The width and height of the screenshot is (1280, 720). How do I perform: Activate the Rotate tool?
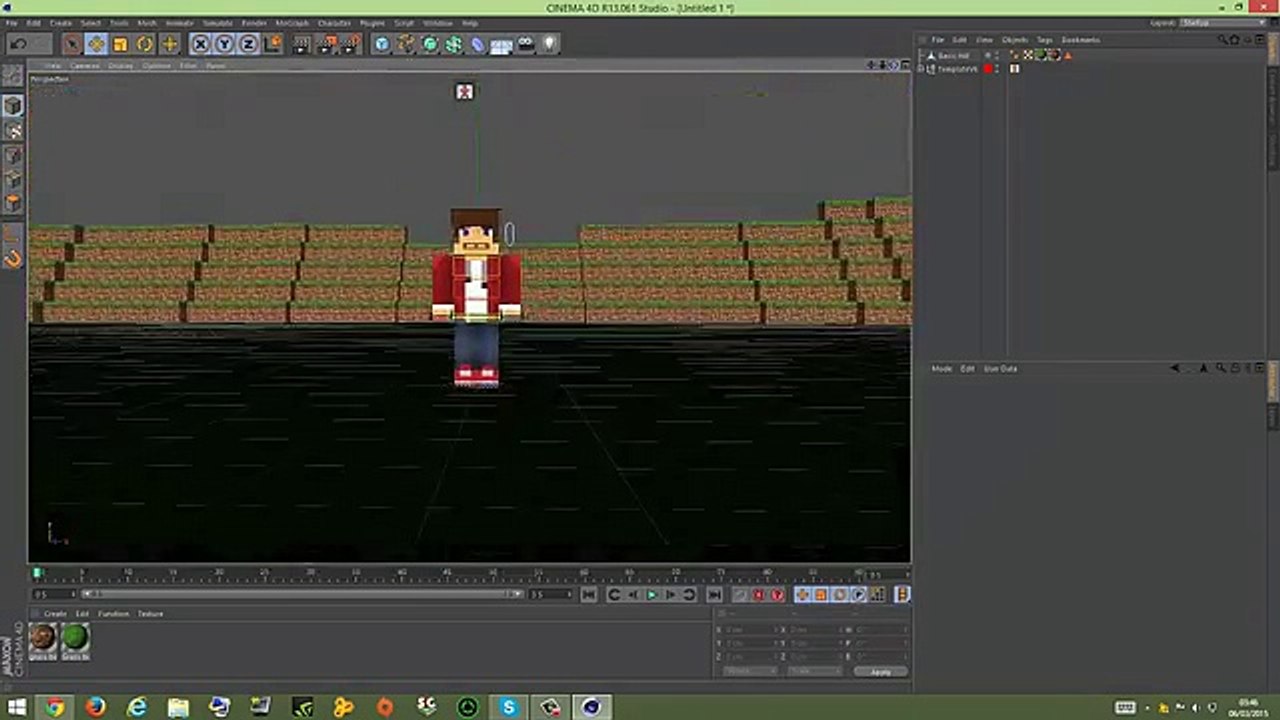click(x=145, y=44)
